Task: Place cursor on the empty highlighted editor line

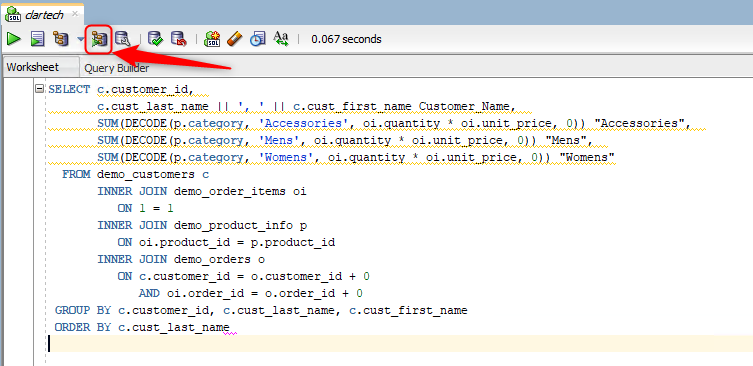Action: tap(400, 343)
